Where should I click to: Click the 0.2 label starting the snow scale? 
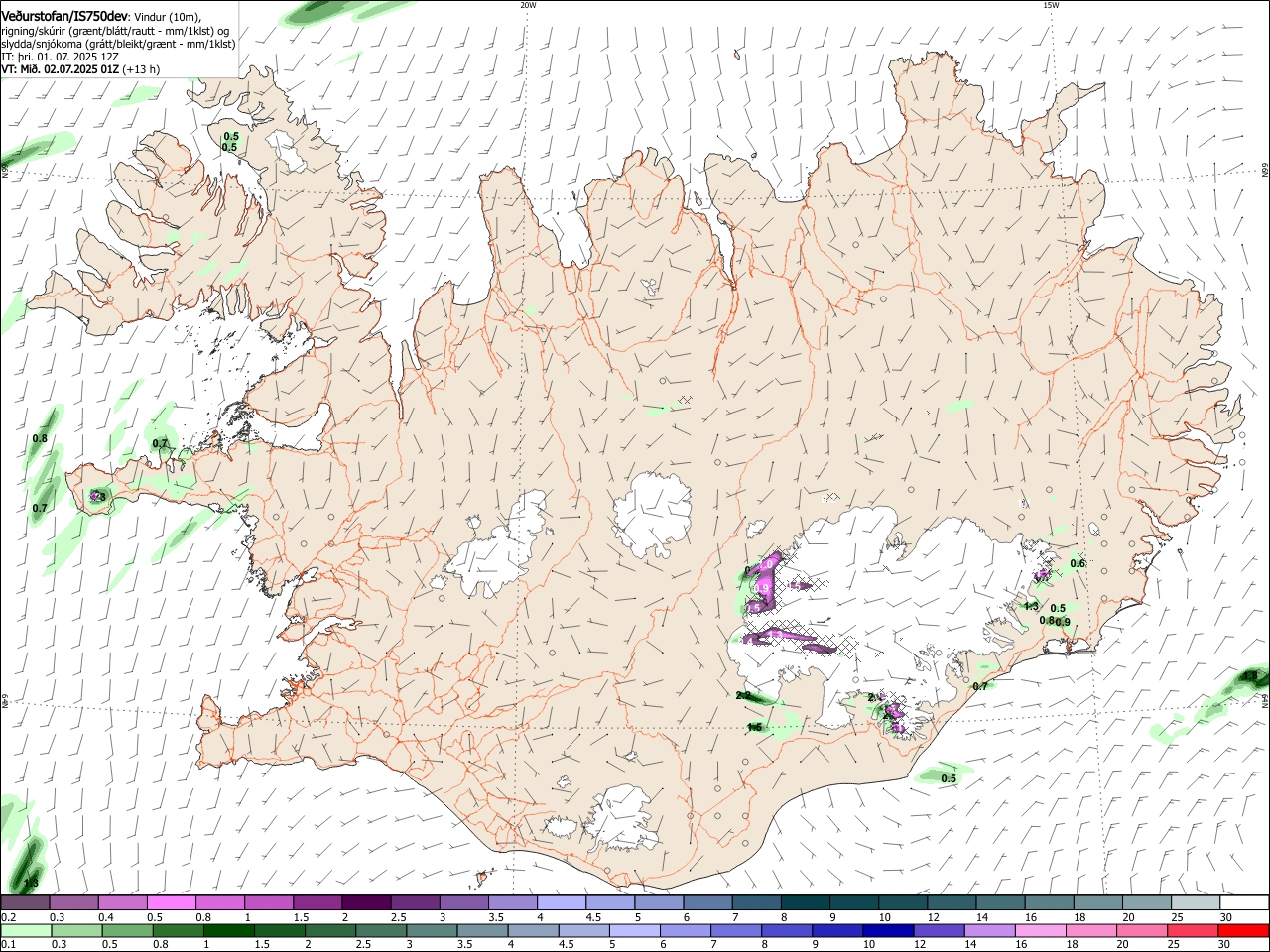[7, 917]
